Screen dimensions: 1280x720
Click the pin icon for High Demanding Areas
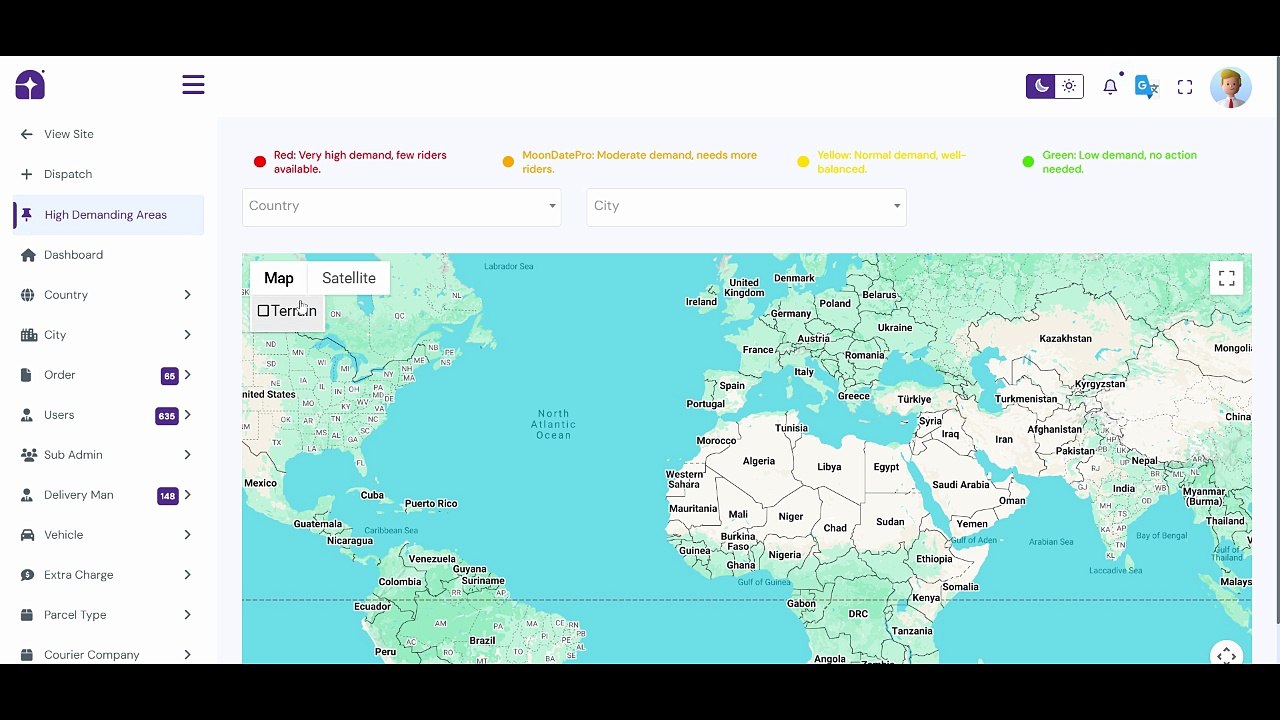click(27, 215)
